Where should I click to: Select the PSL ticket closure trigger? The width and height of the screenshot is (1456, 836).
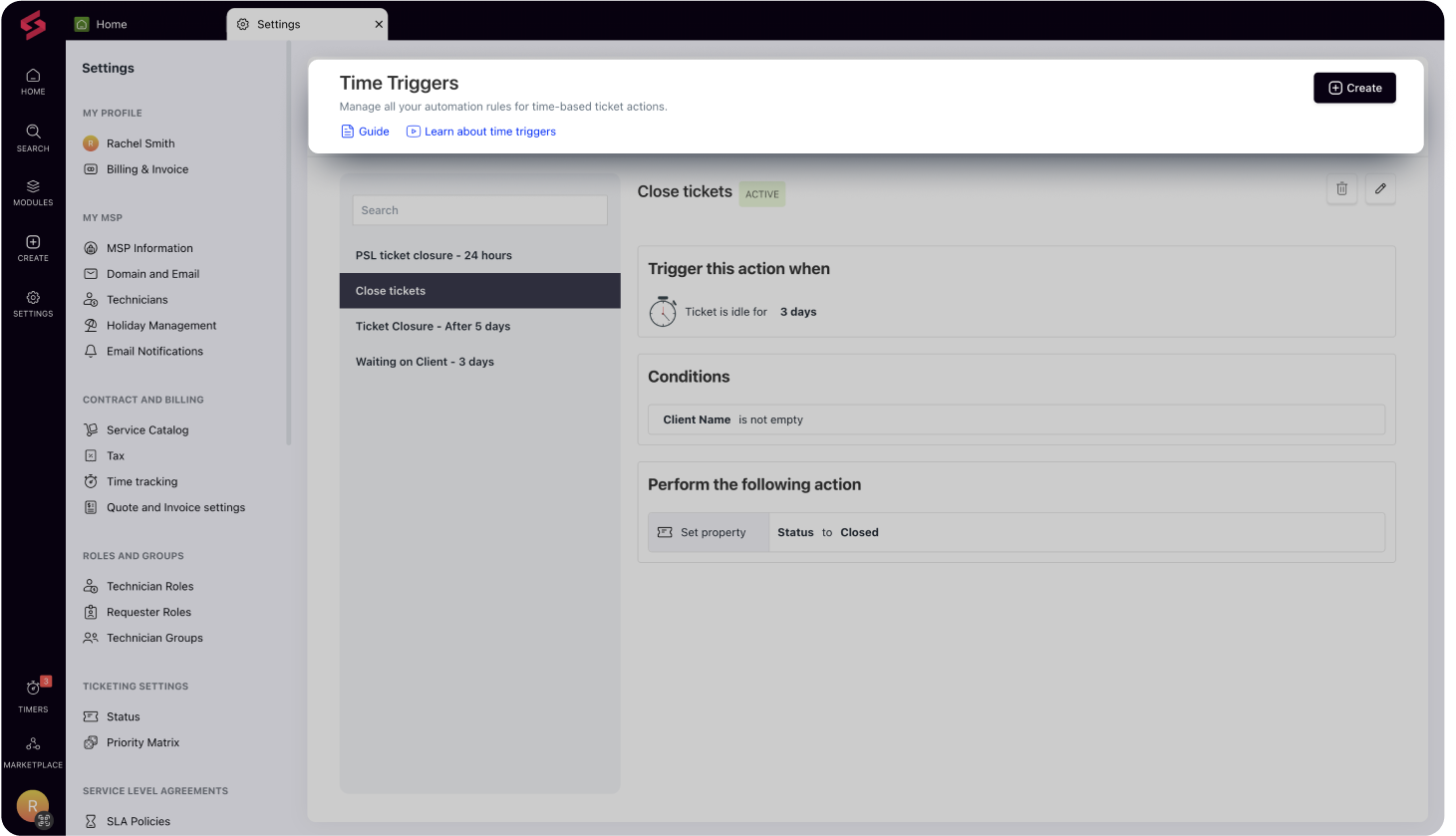click(434, 255)
